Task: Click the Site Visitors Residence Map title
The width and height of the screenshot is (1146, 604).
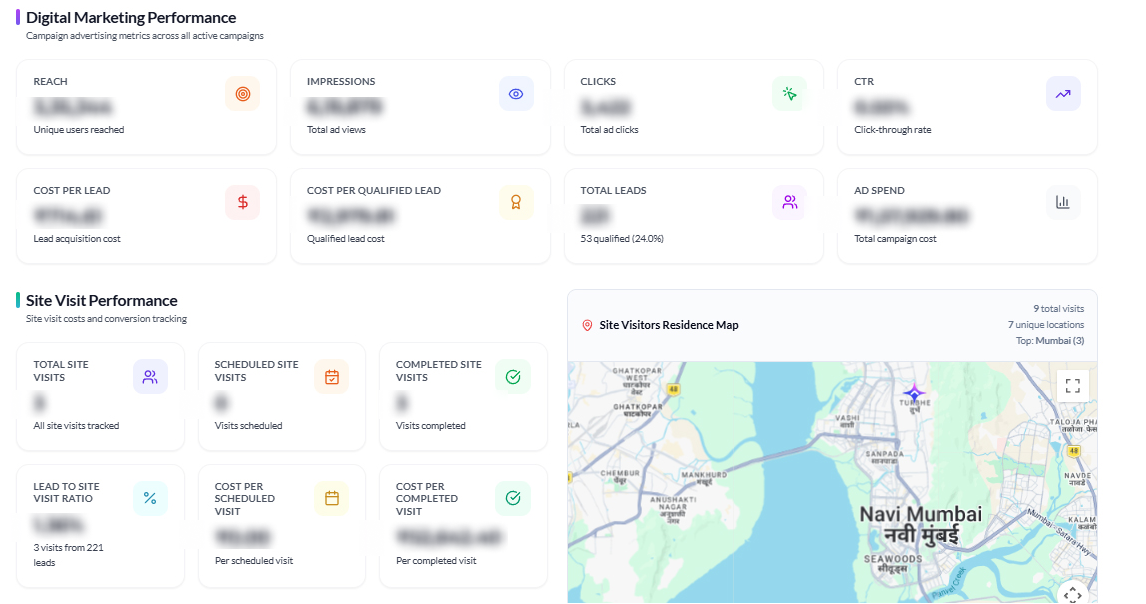Action: coord(669,325)
